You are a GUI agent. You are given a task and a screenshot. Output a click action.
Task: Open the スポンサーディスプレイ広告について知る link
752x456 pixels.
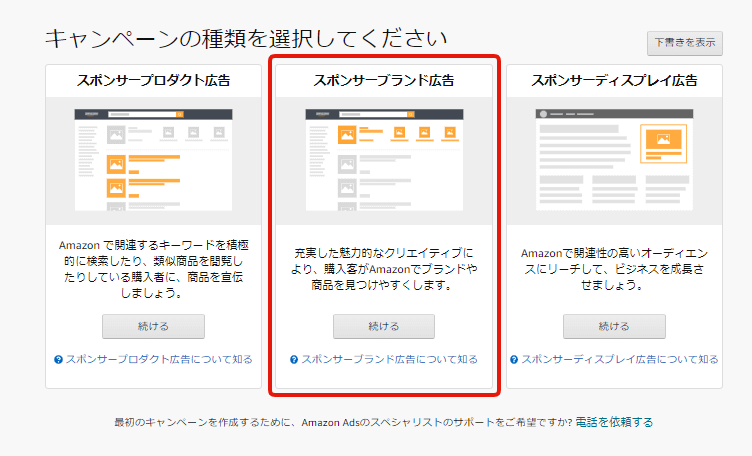[x=619, y=359]
